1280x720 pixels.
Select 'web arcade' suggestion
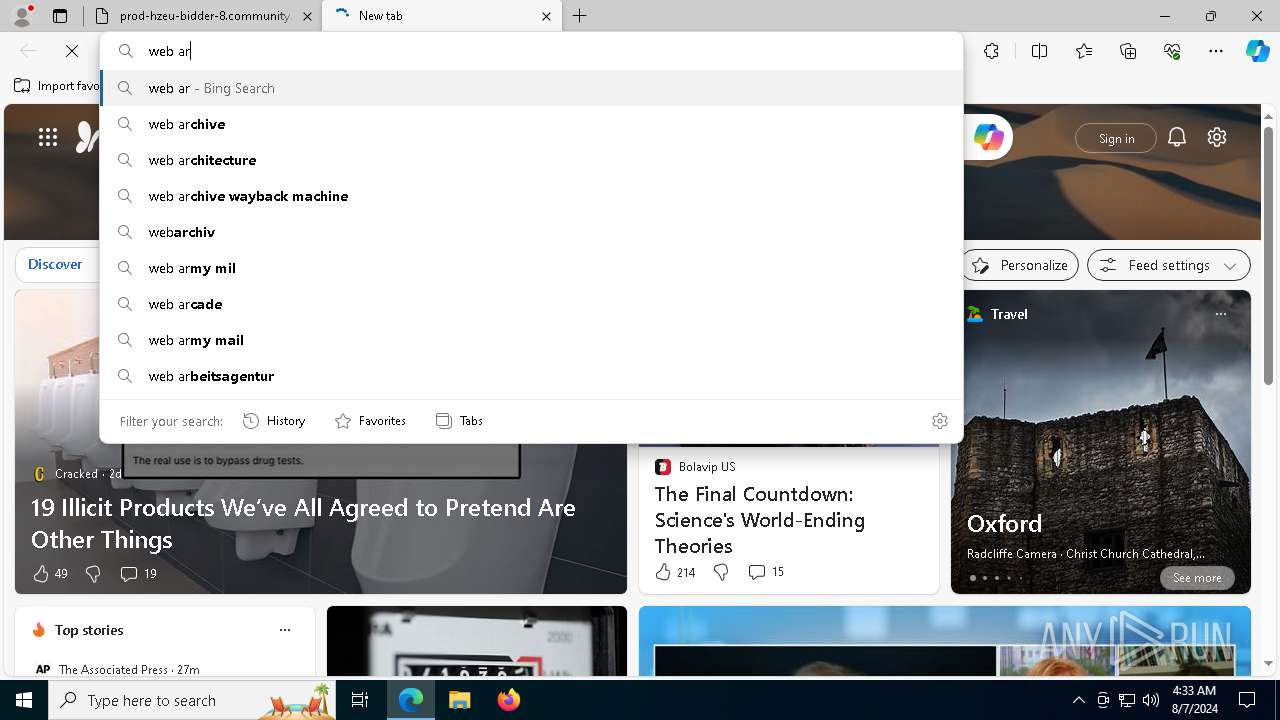tap(531, 304)
